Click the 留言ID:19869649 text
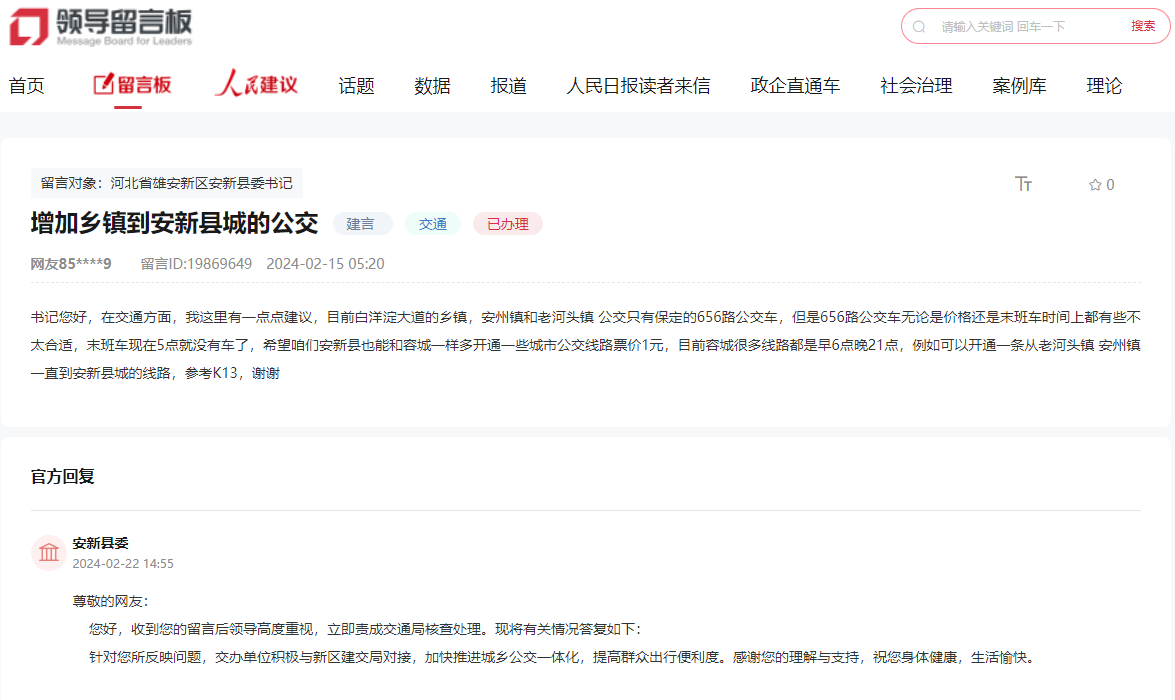 point(196,264)
